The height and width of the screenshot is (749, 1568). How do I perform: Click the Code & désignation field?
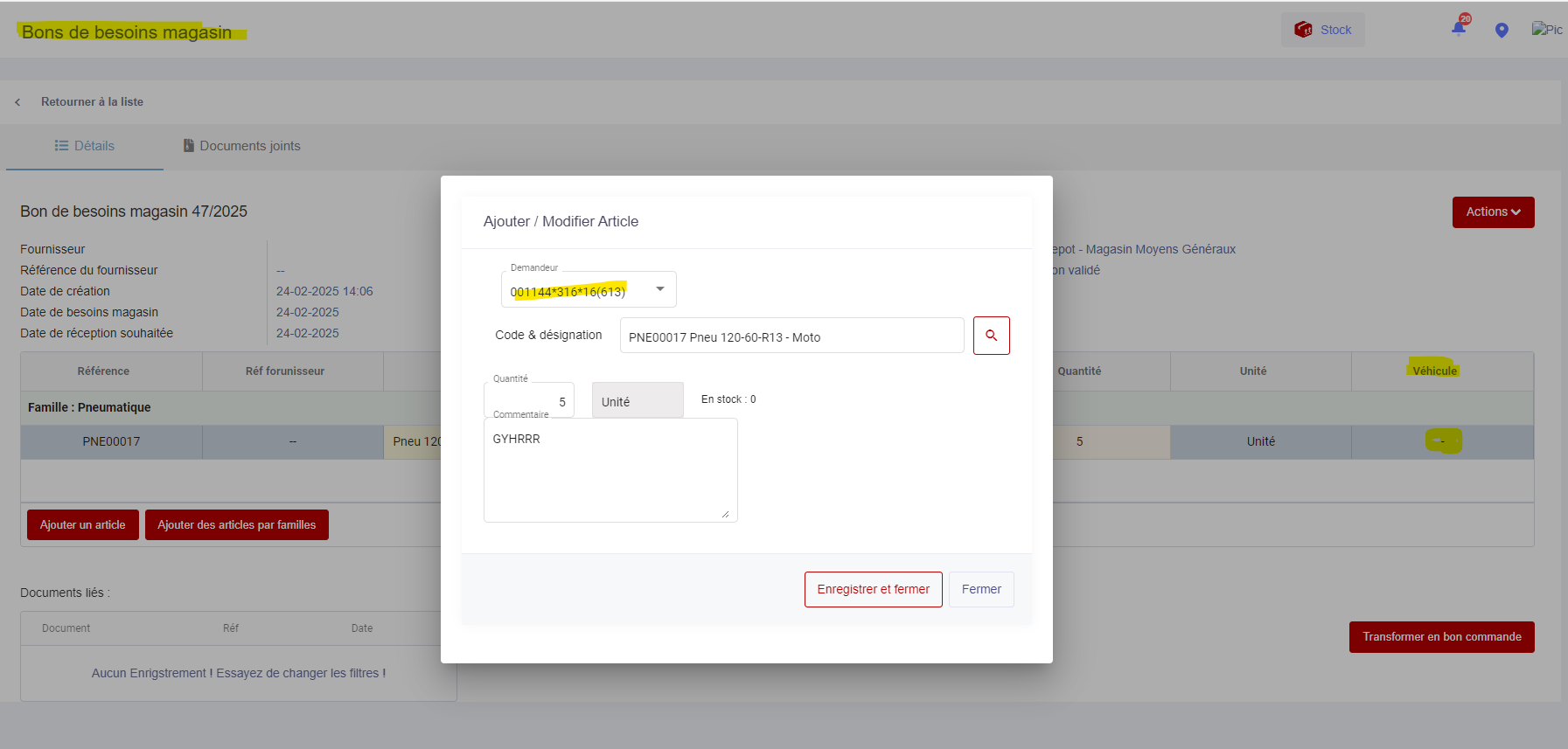(x=791, y=336)
